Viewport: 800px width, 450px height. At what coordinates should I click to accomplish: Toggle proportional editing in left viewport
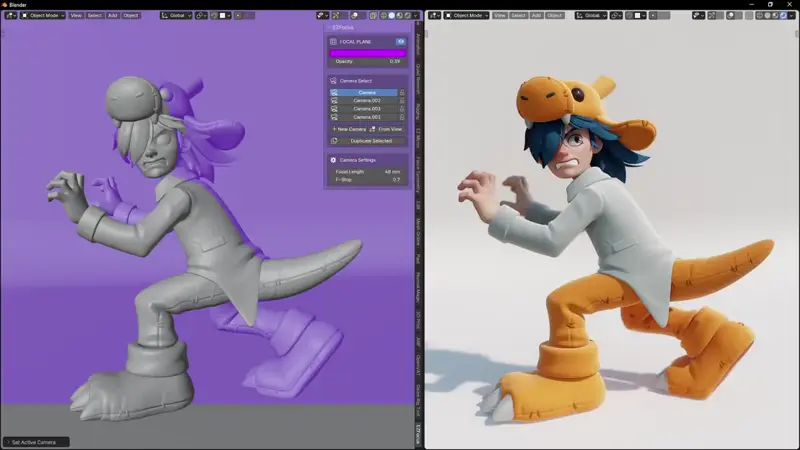(238, 15)
